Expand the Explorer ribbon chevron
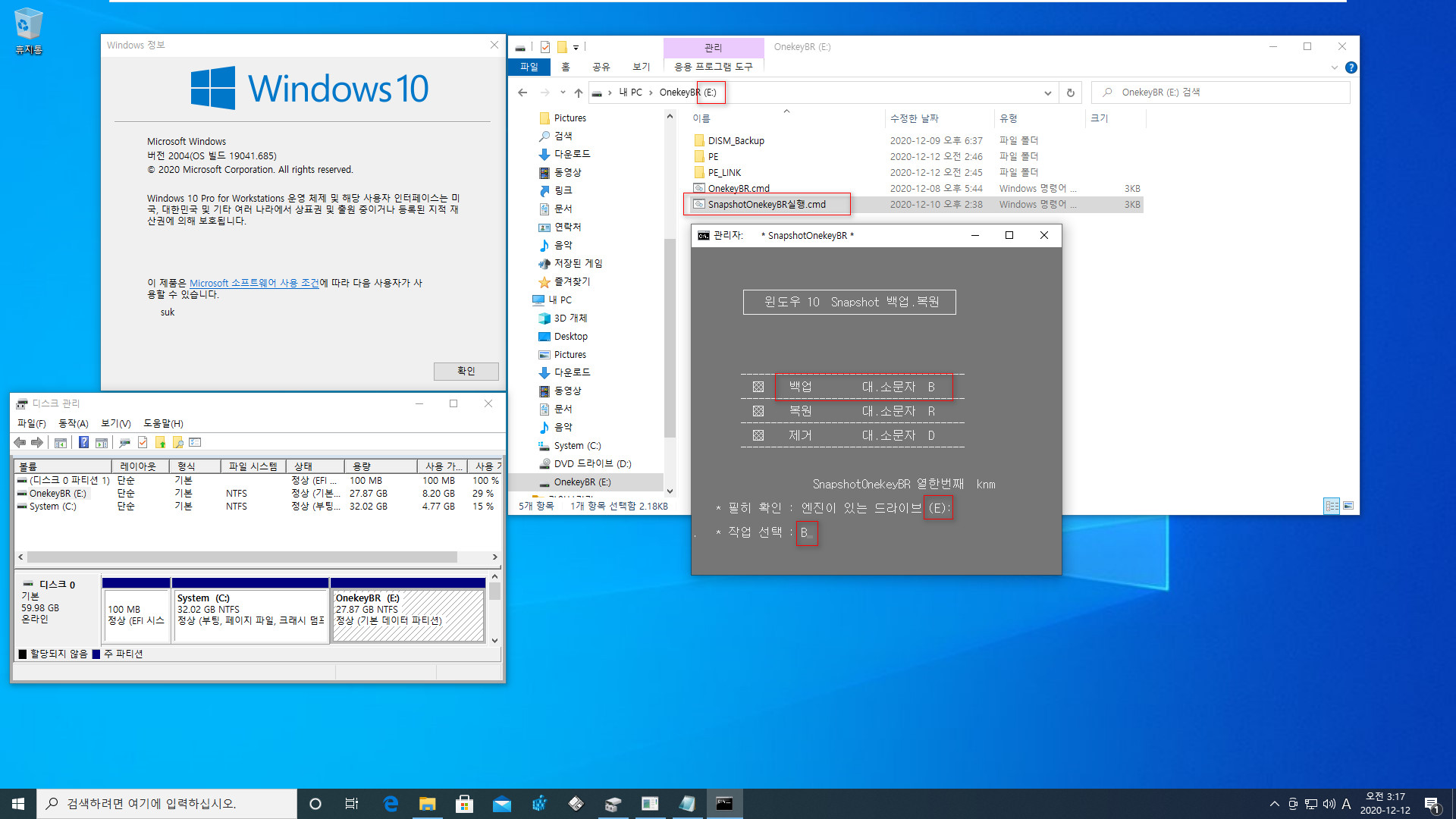1456x819 pixels. tap(1335, 67)
